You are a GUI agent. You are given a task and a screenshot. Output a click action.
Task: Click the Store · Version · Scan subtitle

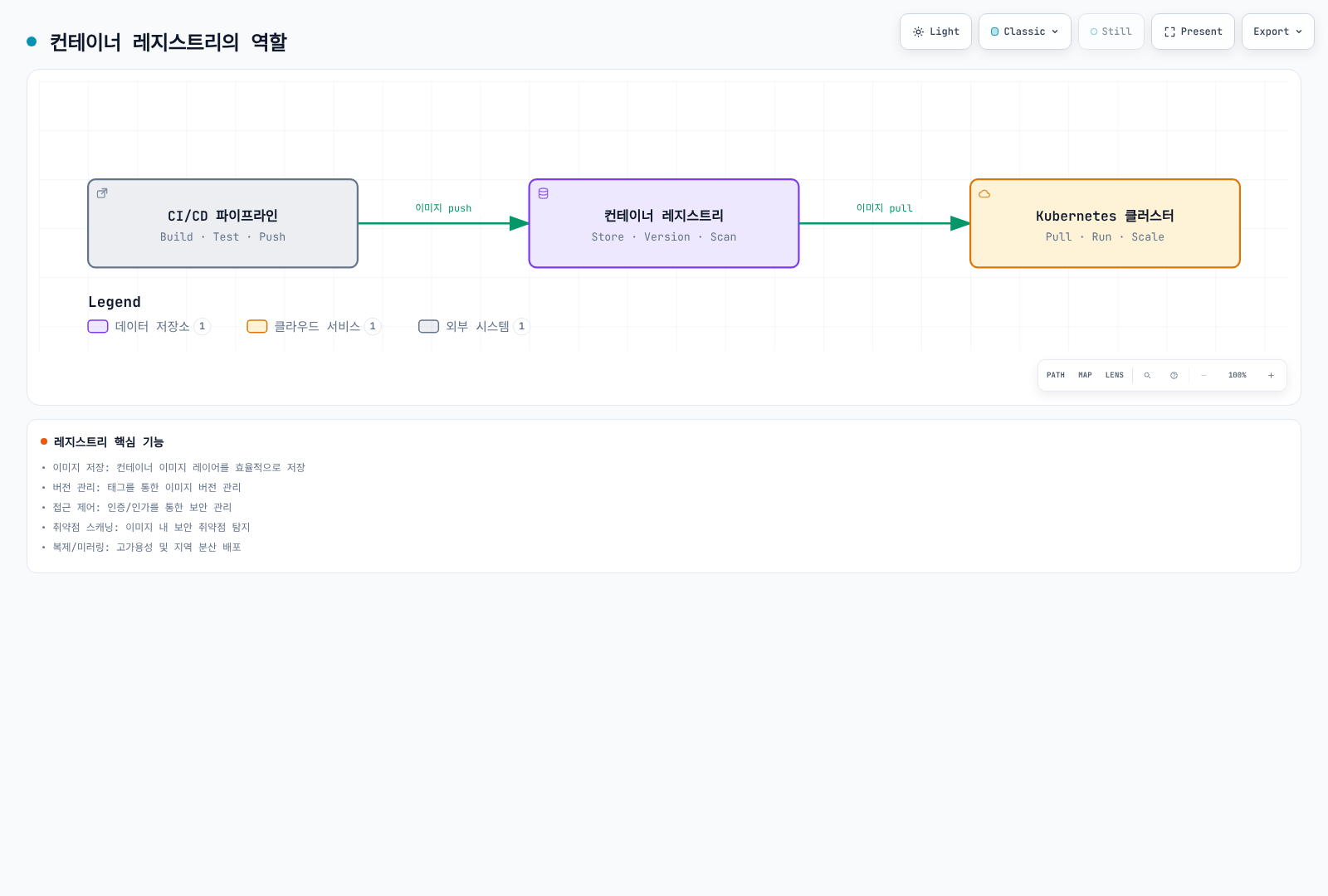pos(664,237)
